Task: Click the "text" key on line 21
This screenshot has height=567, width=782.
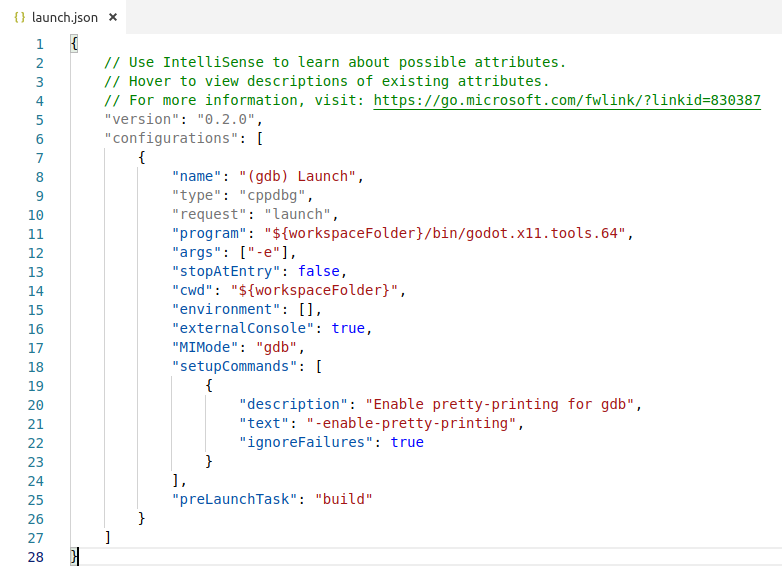Action: tap(264, 423)
